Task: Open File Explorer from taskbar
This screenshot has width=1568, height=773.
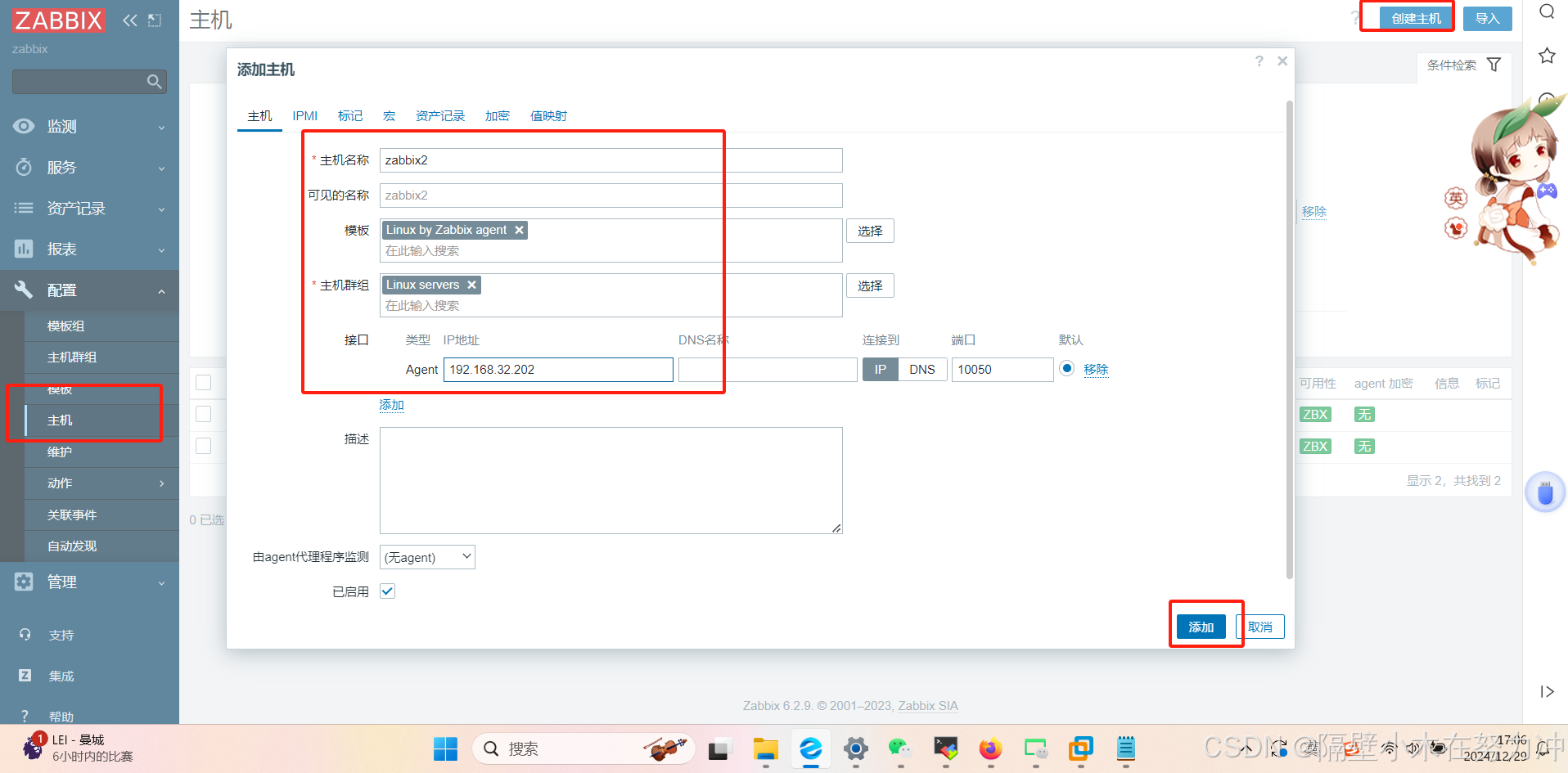Action: [766, 748]
